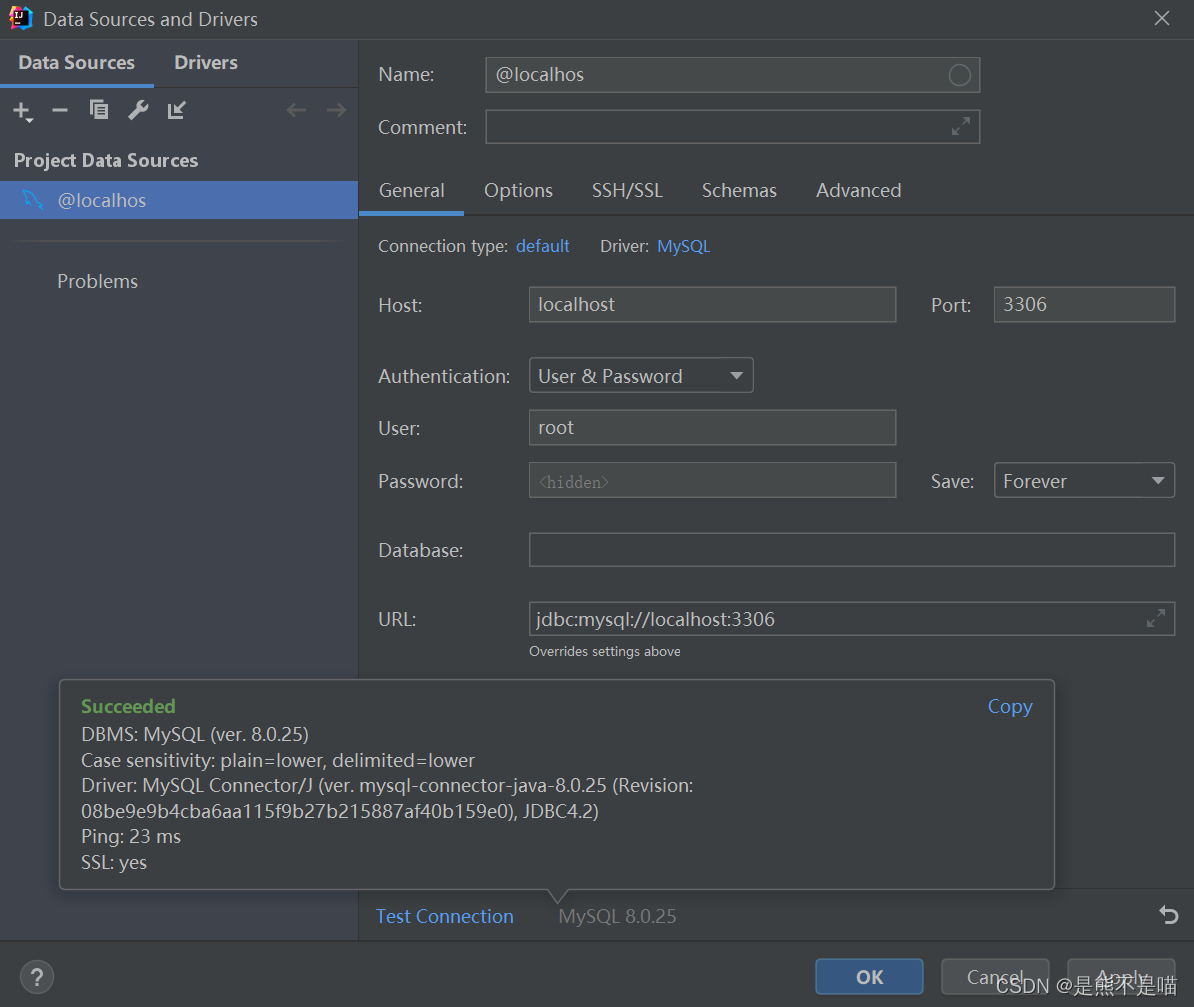Go back with left arrow icon
The height and width of the screenshot is (1007, 1194).
click(296, 110)
